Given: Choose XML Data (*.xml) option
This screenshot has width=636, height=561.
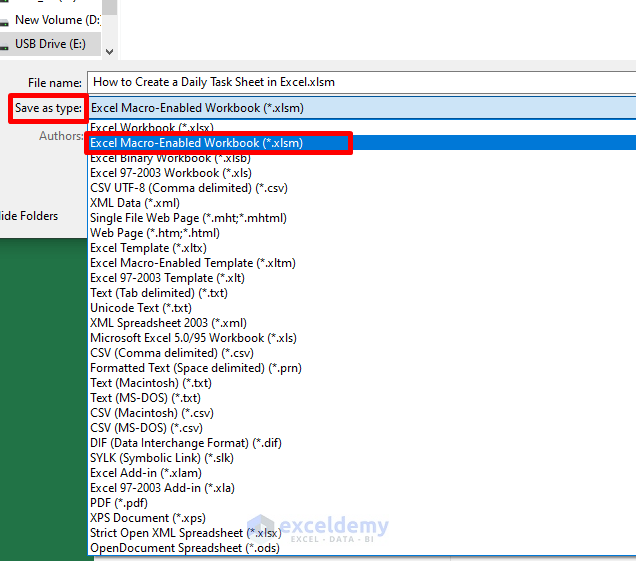Looking at the screenshot, I should pos(362,203).
